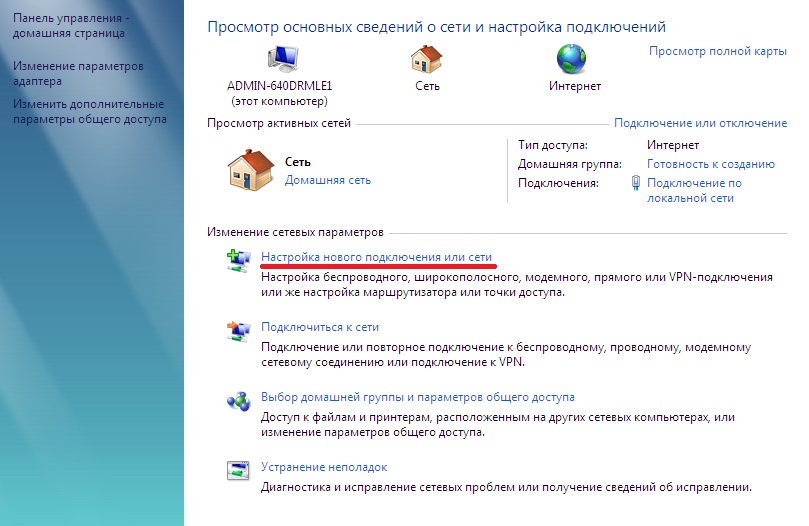Screen dimensions: 809x526
Task: Click the Подключения label
Action: [x=558, y=183]
